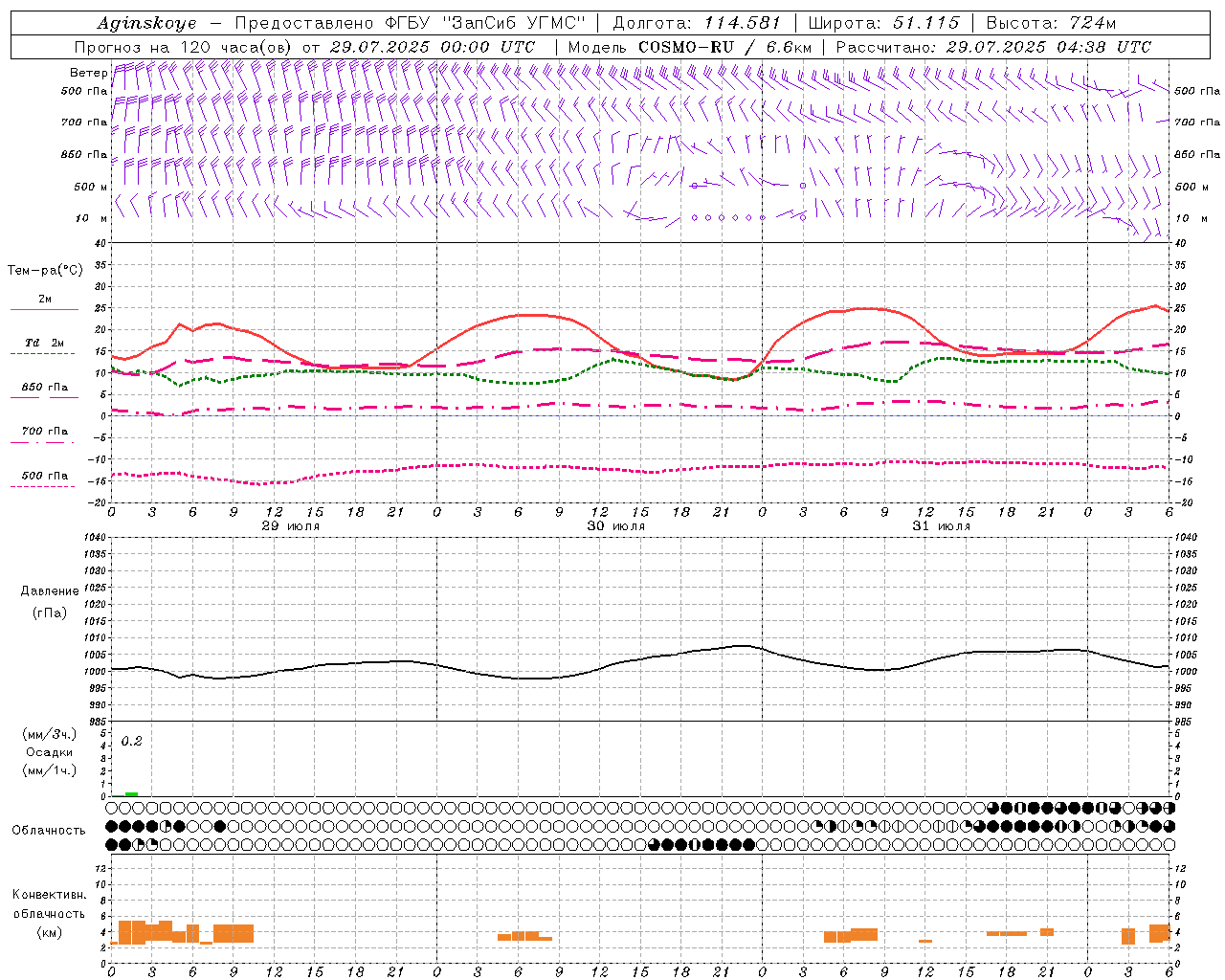Click the Широта: 51.115 value
This screenshot has height=980, width=1225.
pos(883,23)
